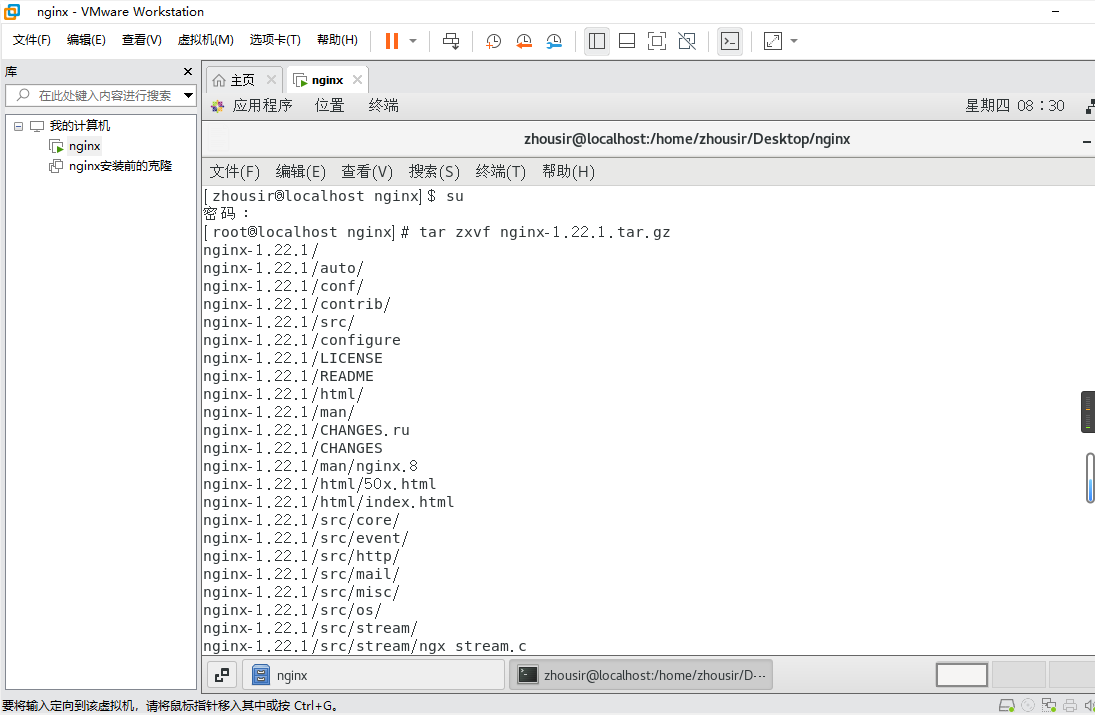Open terminal 终端(T) menu
This screenshot has height=715, width=1095.
coord(500,172)
